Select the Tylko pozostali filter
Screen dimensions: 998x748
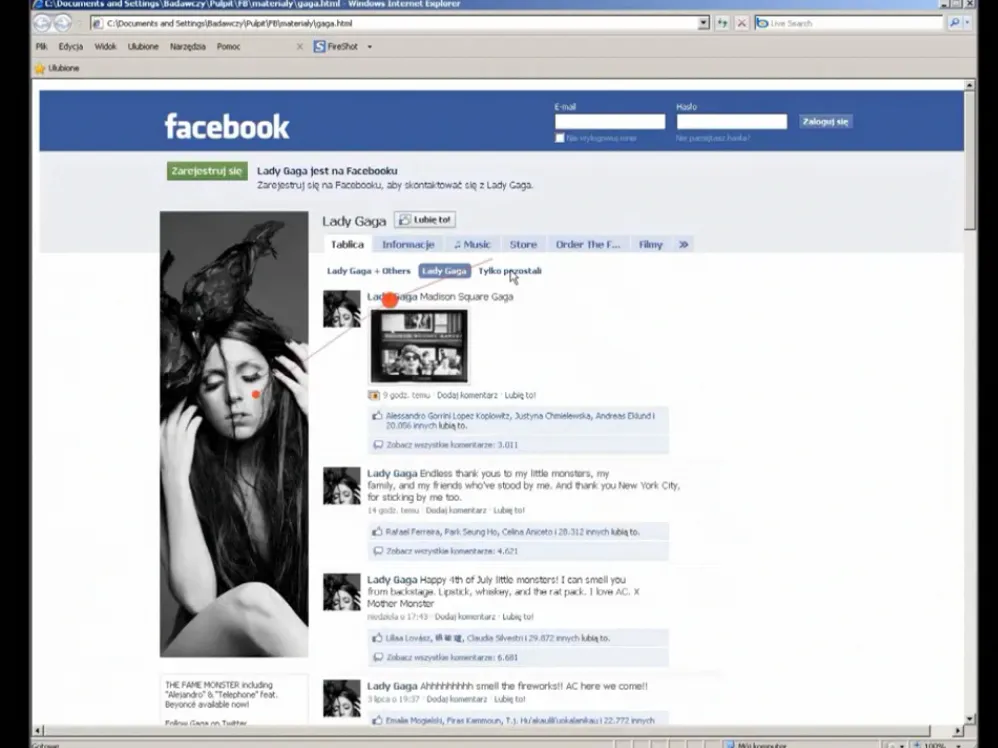(x=509, y=271)
